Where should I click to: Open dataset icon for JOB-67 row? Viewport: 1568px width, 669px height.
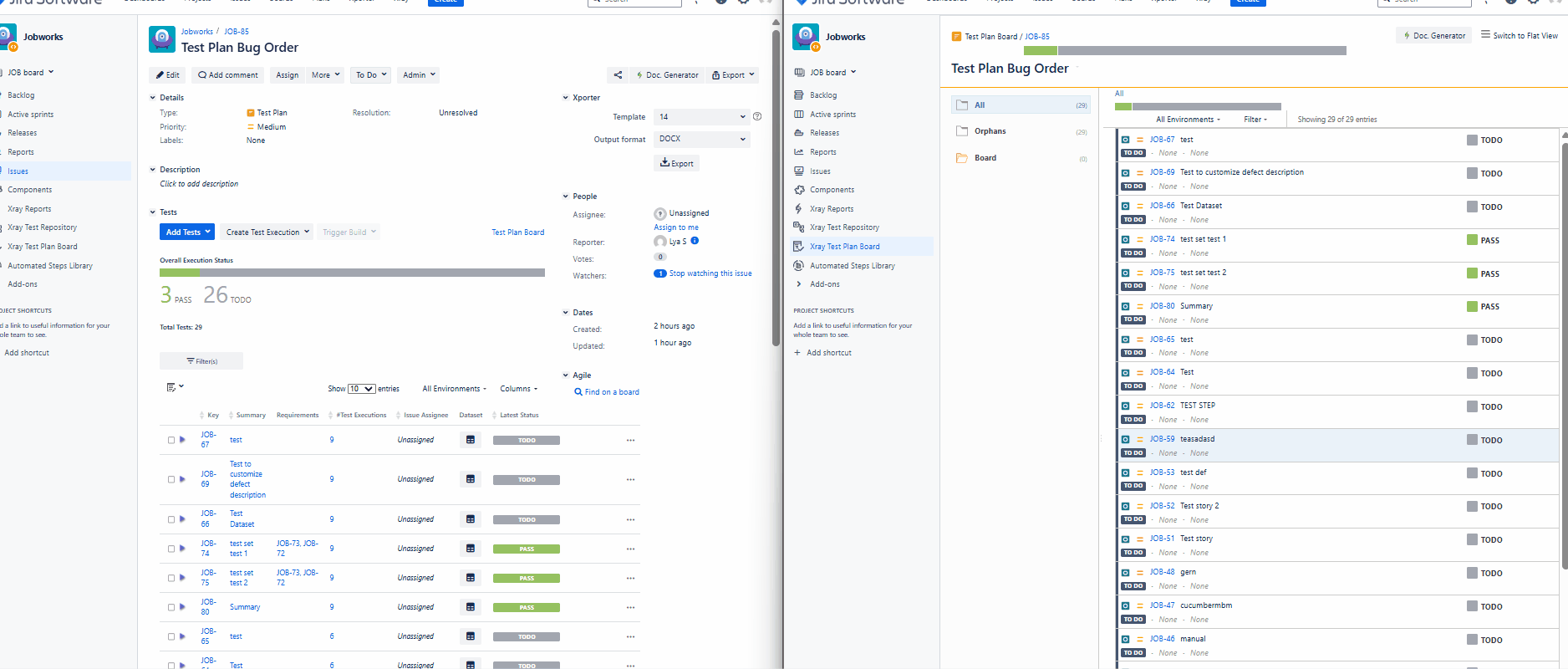471,440
